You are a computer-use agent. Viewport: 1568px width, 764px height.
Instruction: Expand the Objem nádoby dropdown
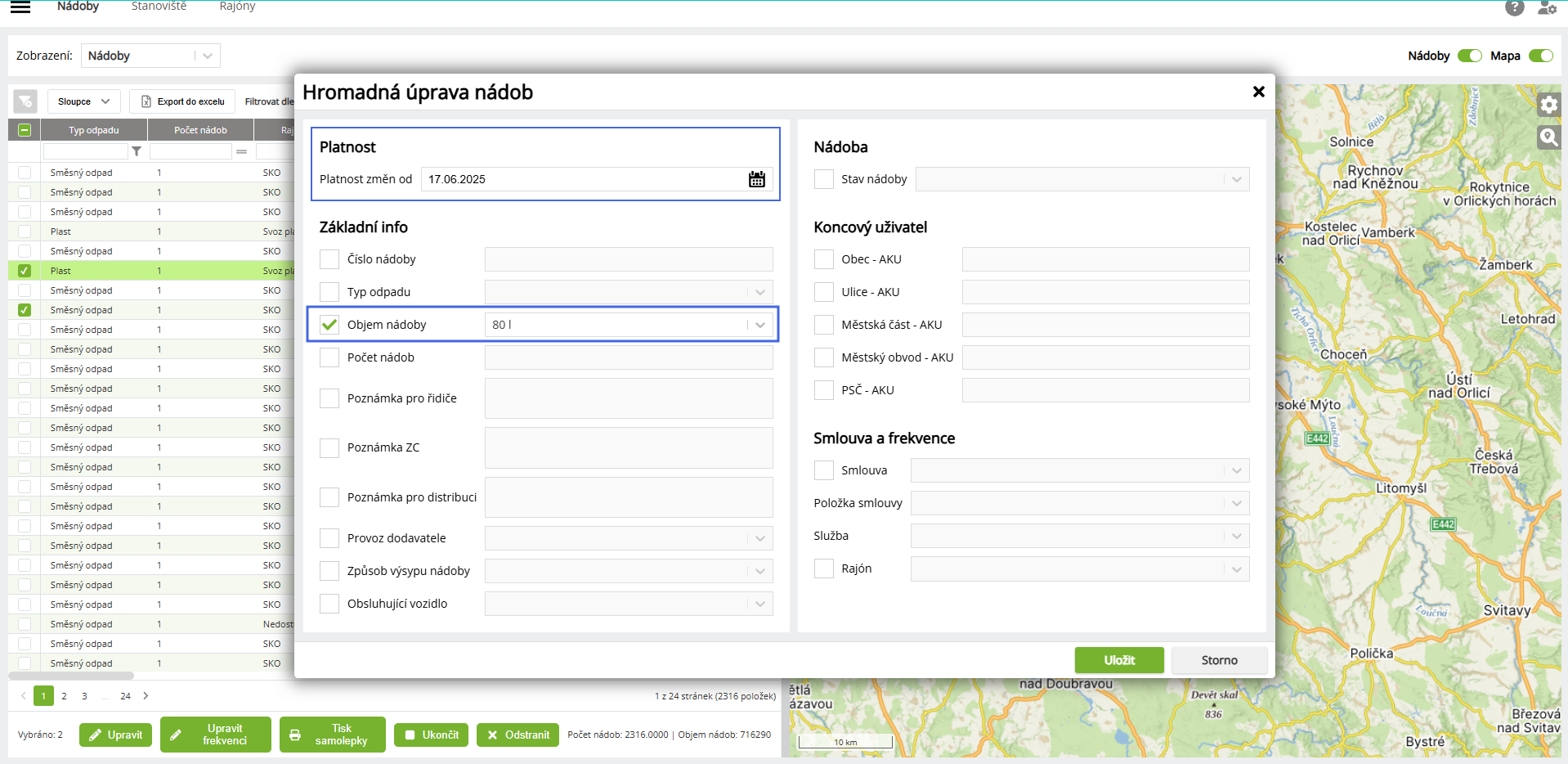(759, 325)
